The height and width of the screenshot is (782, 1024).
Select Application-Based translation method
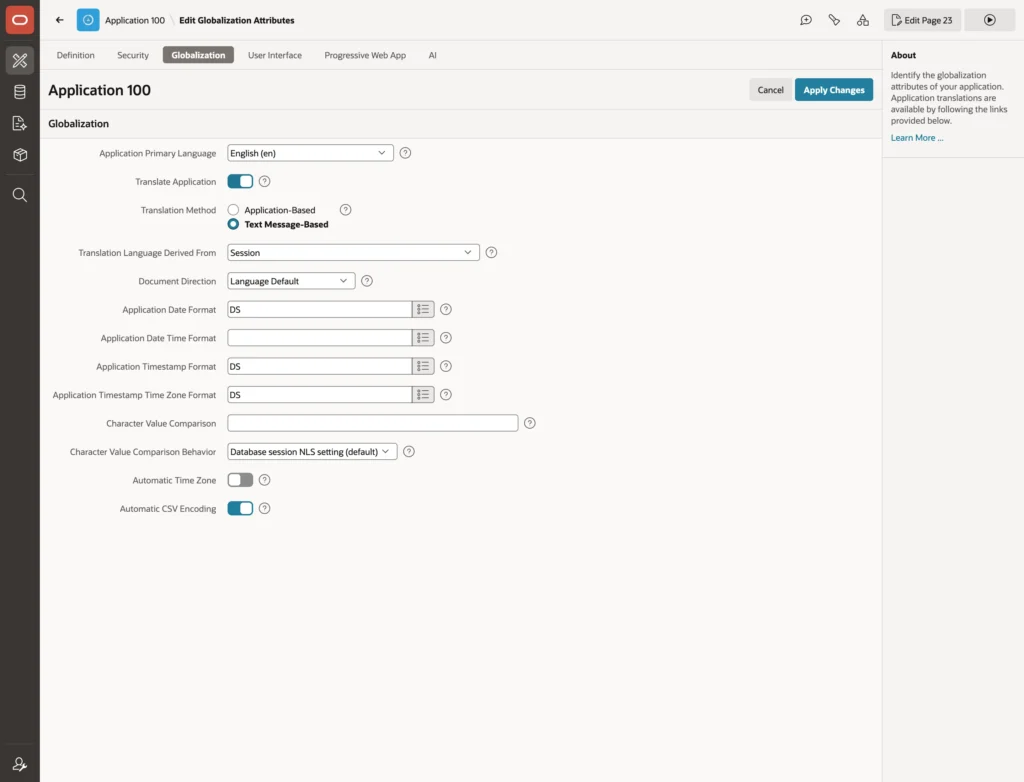point(233,210)
